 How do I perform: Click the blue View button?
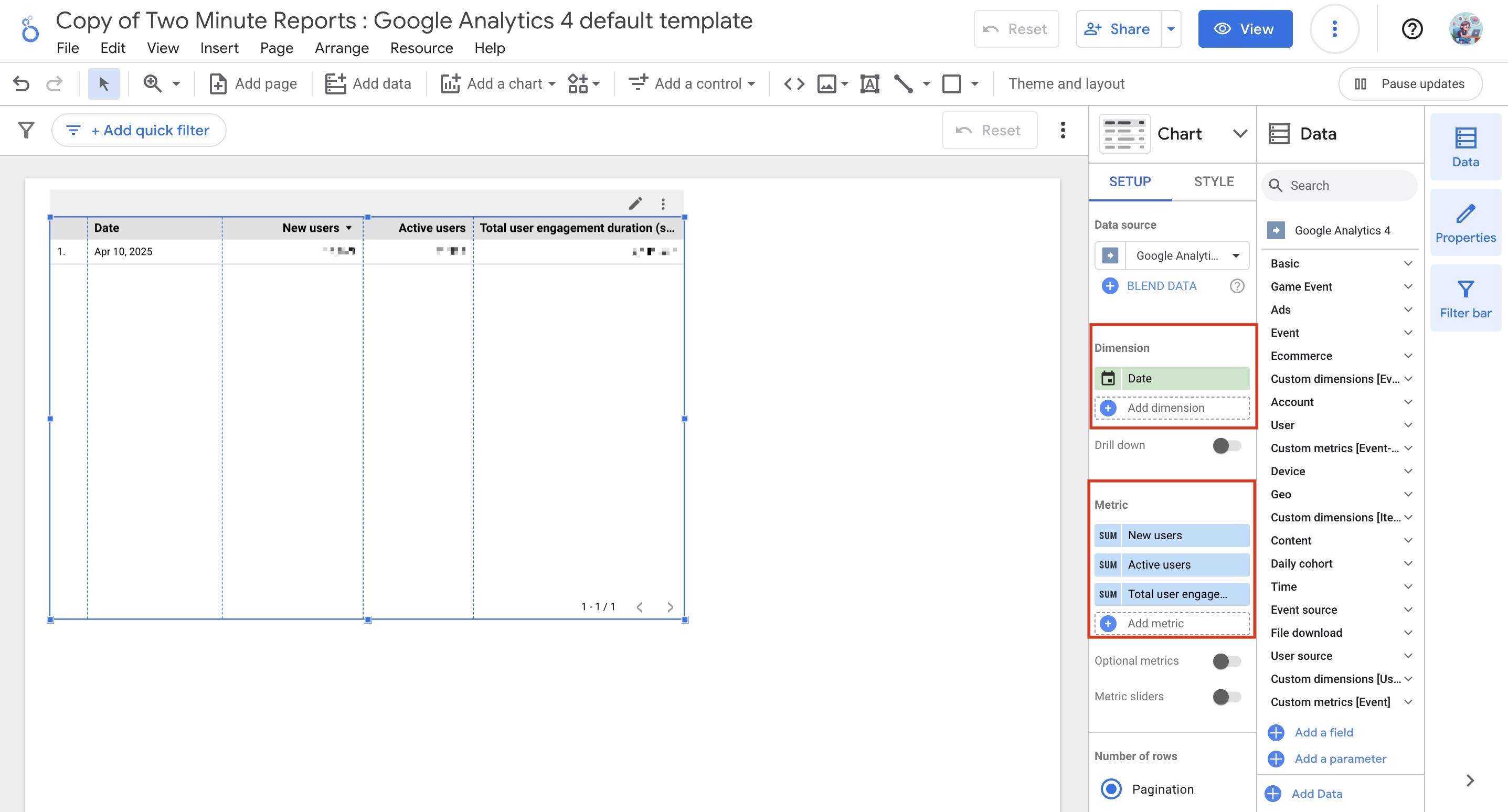tap(1245, 29)
